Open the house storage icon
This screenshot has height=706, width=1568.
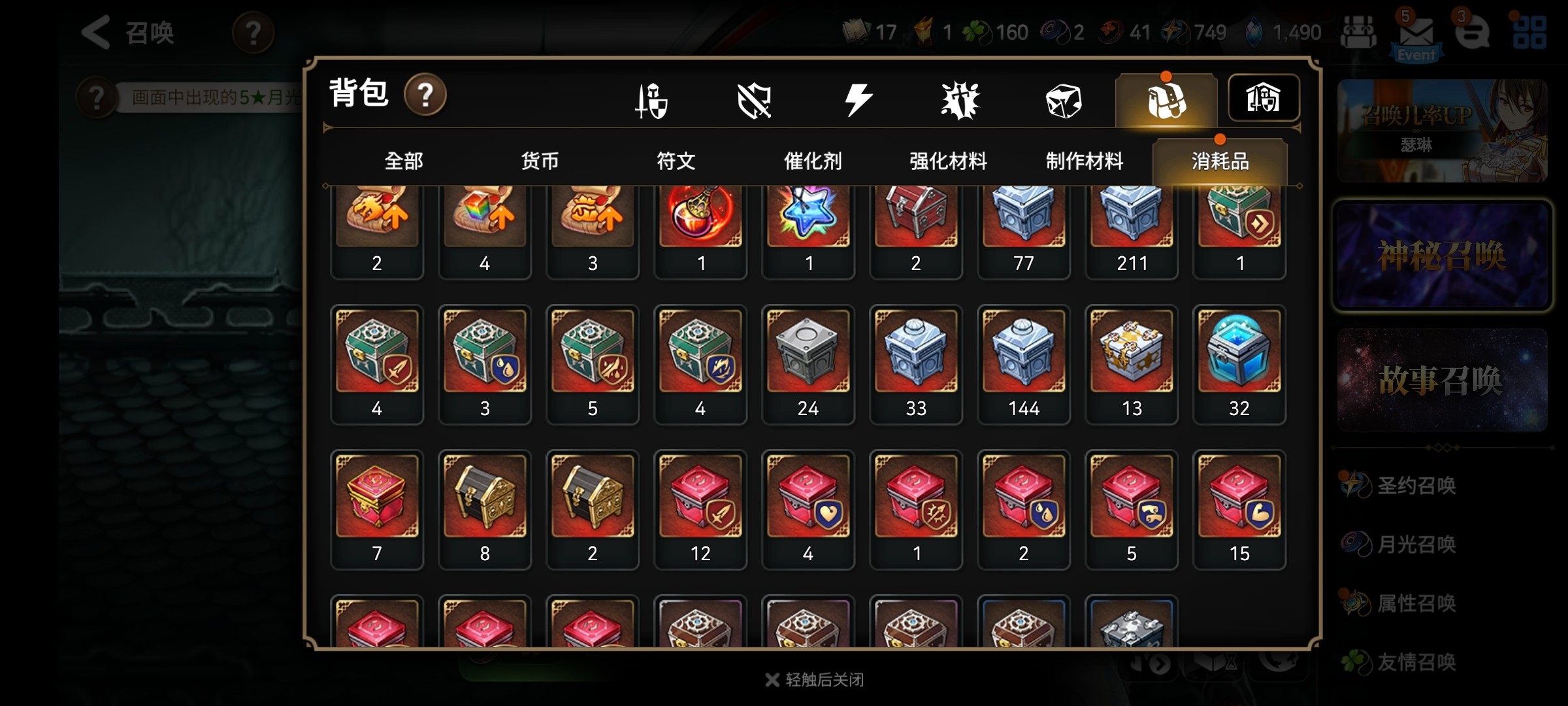click(x=1264, y=98)
